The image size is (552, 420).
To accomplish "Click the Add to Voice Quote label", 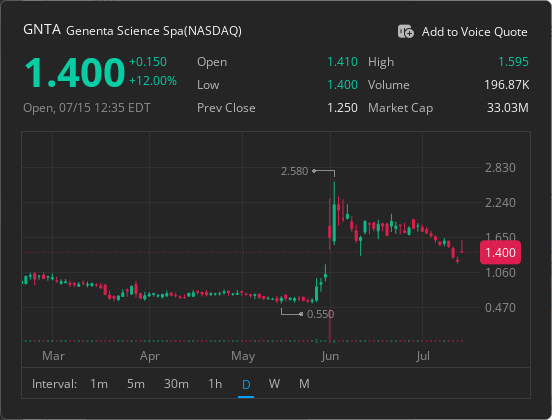I will pos(475,32).
